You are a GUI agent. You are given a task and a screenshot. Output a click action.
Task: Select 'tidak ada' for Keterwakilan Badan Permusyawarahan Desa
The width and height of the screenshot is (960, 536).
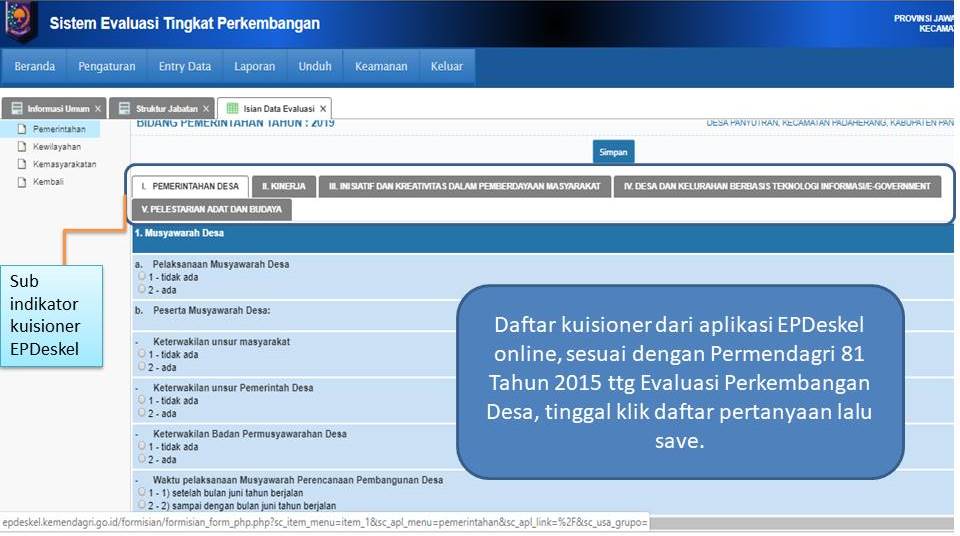pos(141,446)
